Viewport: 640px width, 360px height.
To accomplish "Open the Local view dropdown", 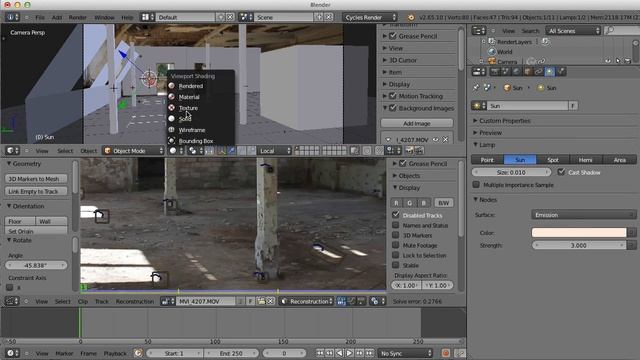I will (x=275, y=151).
